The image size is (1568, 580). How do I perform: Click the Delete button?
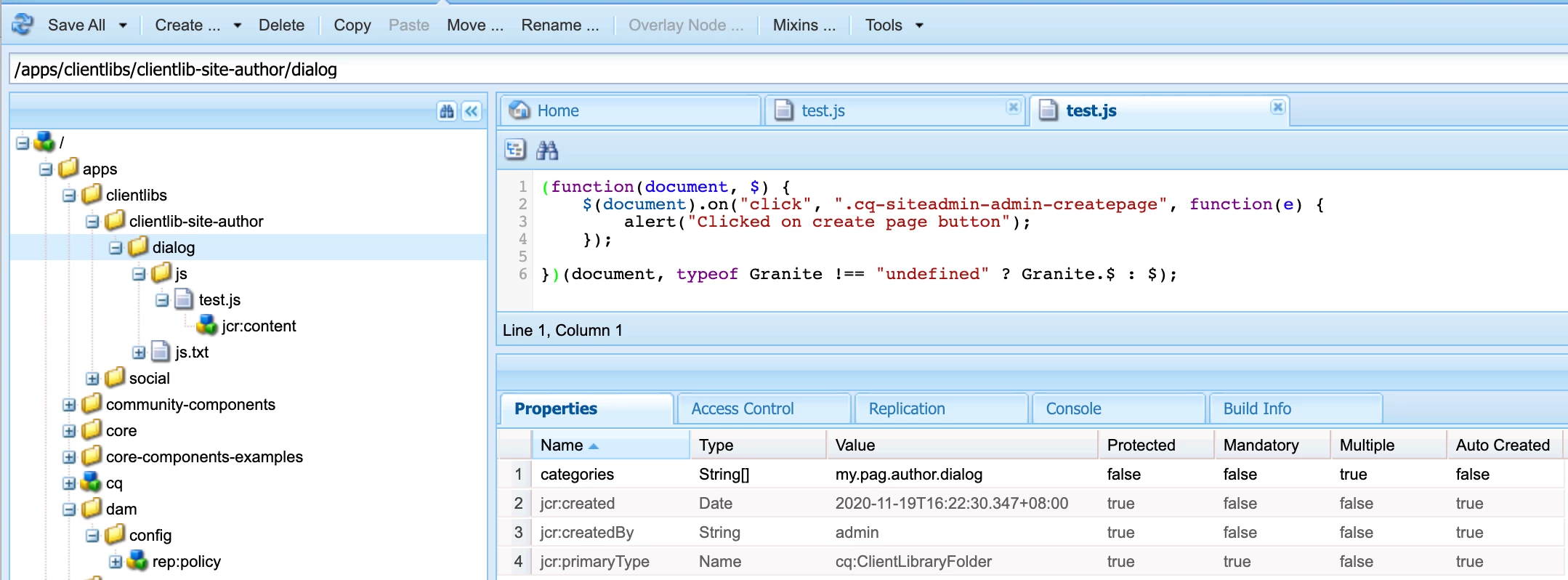(281, 25)
